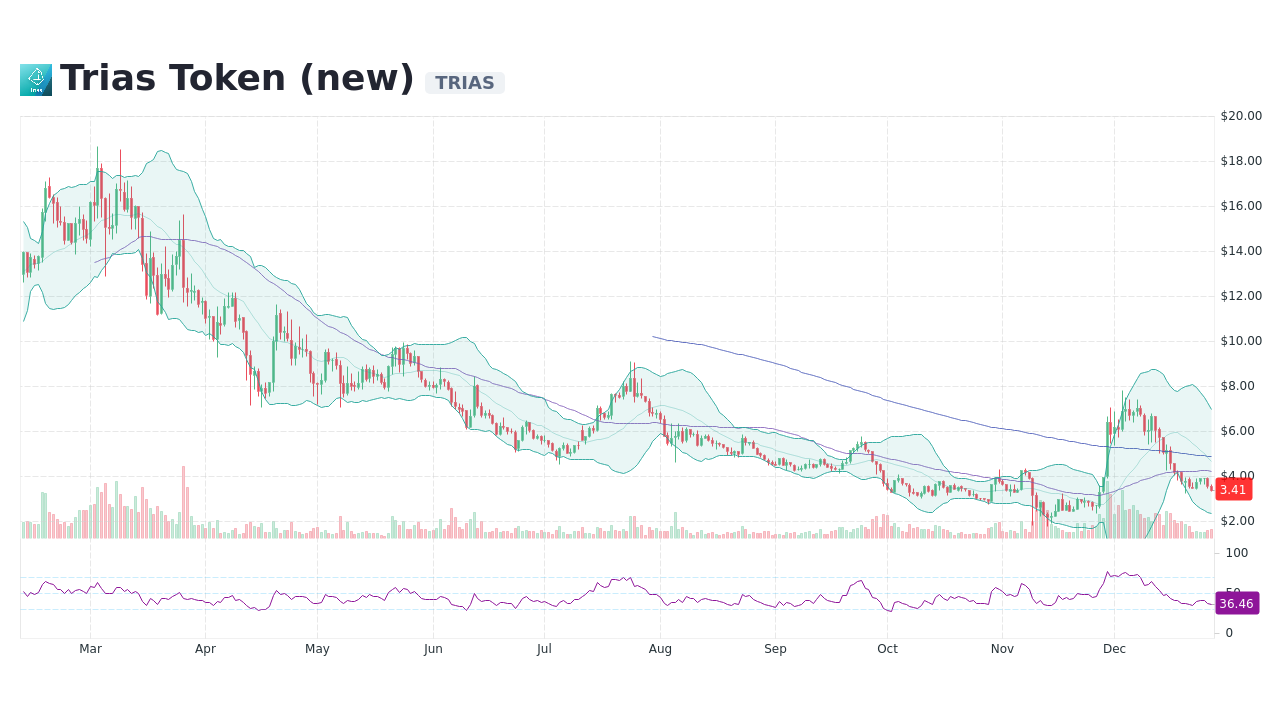Click the $2.00 price axis label
The width and height of the screenshot is (1280, 720).
(1236, 520)
